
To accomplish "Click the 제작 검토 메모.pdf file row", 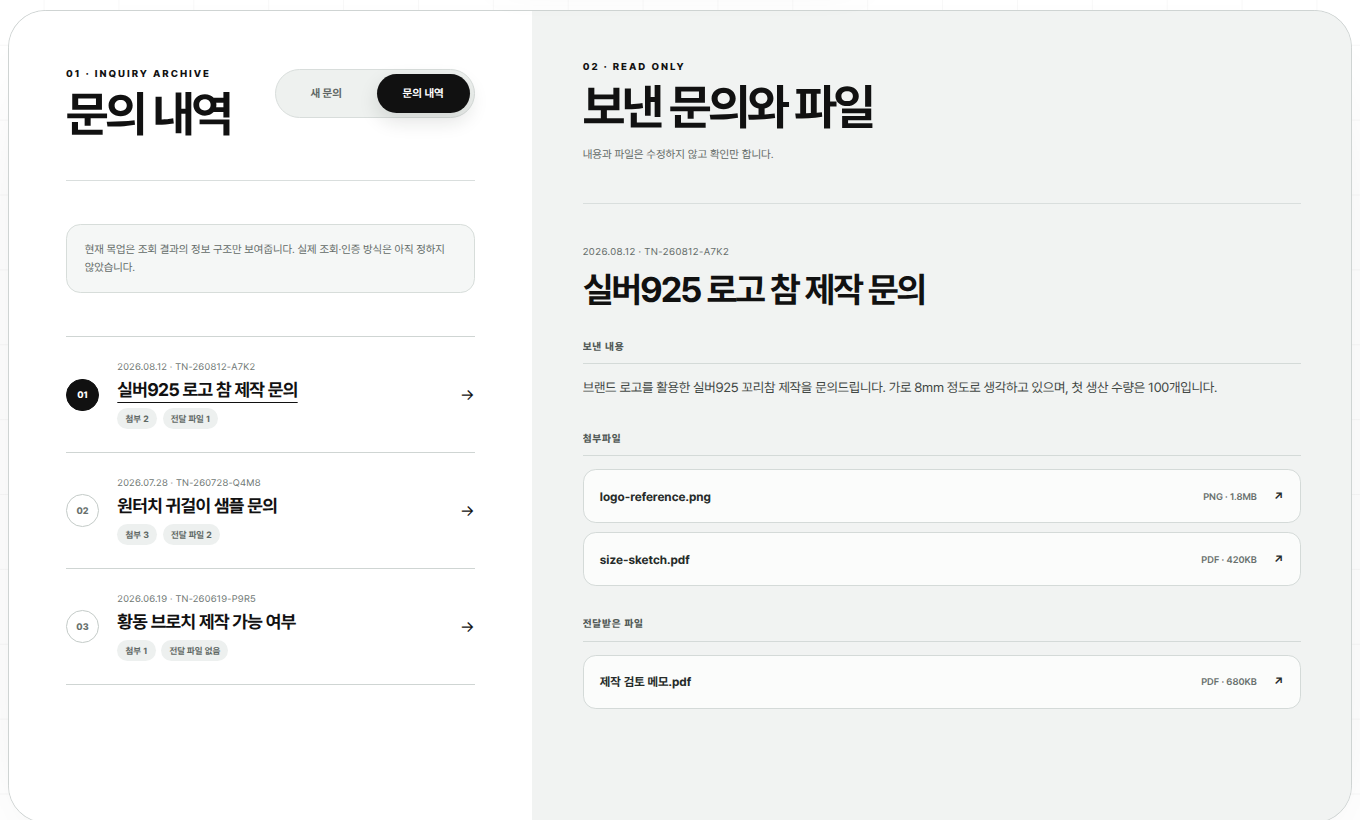I will [941, 682].
